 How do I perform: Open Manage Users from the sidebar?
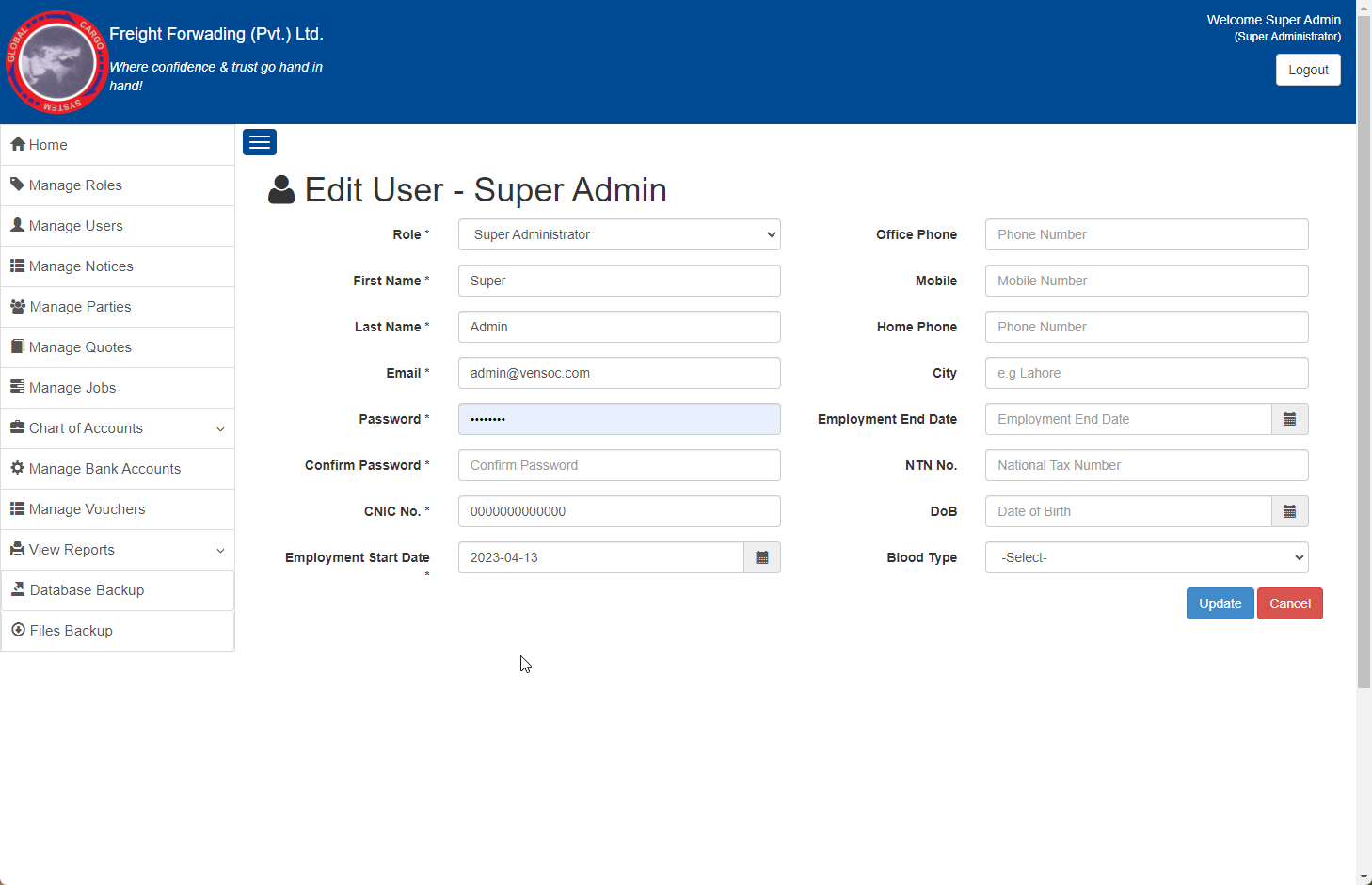click(76, 226)
